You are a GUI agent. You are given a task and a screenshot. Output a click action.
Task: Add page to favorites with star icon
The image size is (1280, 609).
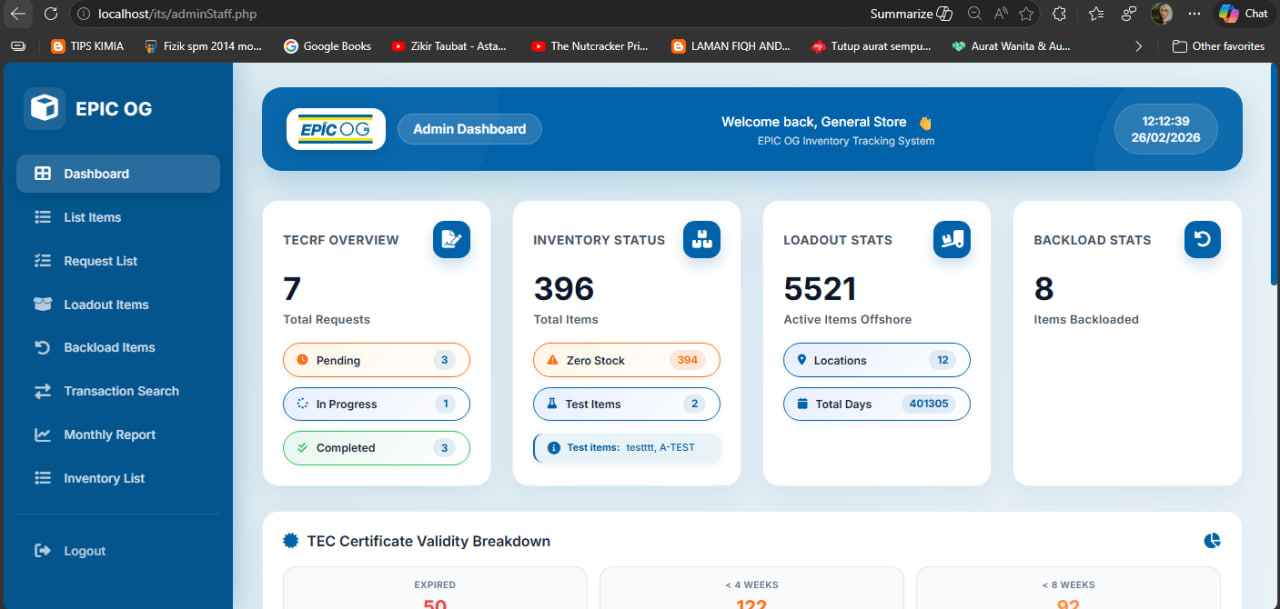click(1026, 14)
